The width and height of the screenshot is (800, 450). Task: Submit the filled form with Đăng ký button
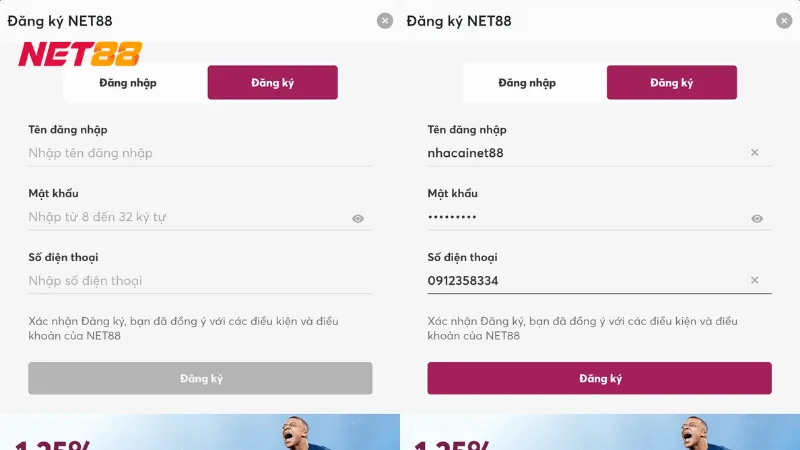pos(599,378)
